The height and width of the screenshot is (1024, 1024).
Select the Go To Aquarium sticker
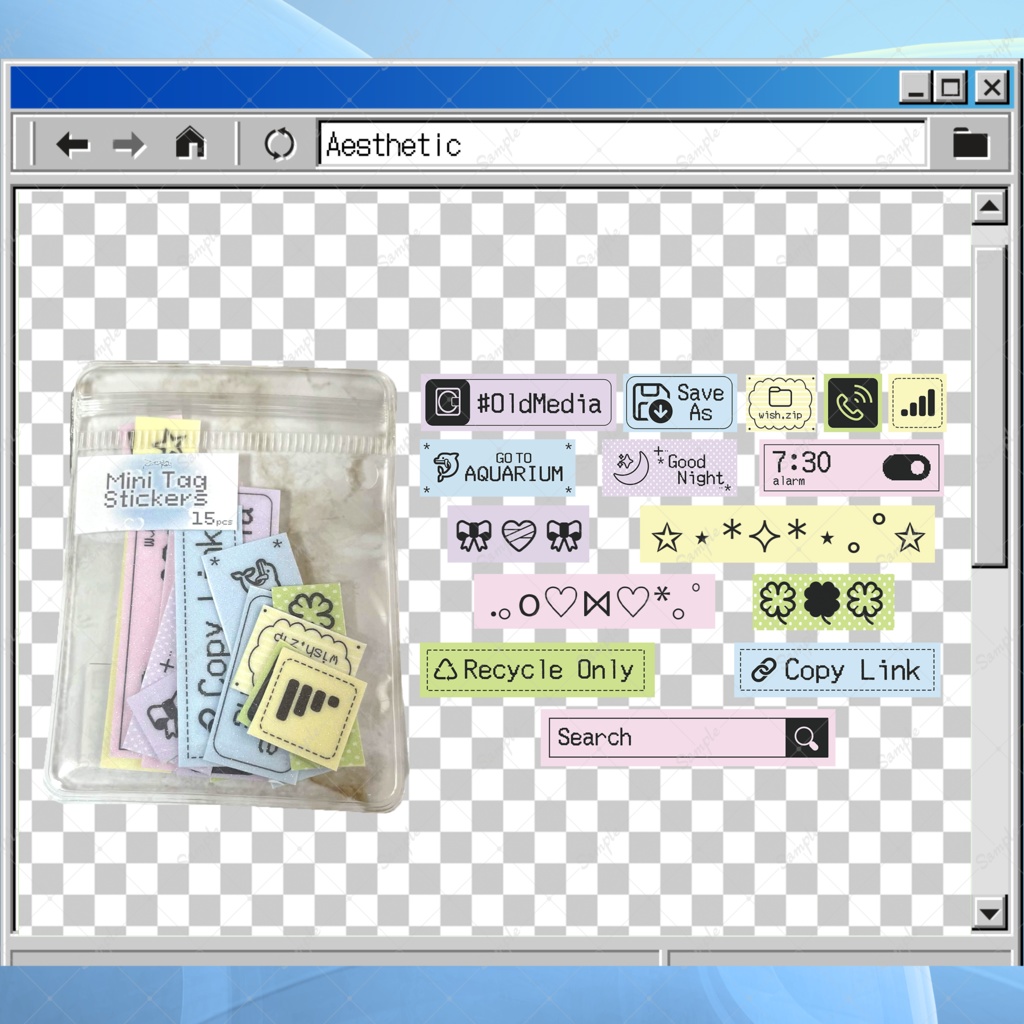(498, 468)
